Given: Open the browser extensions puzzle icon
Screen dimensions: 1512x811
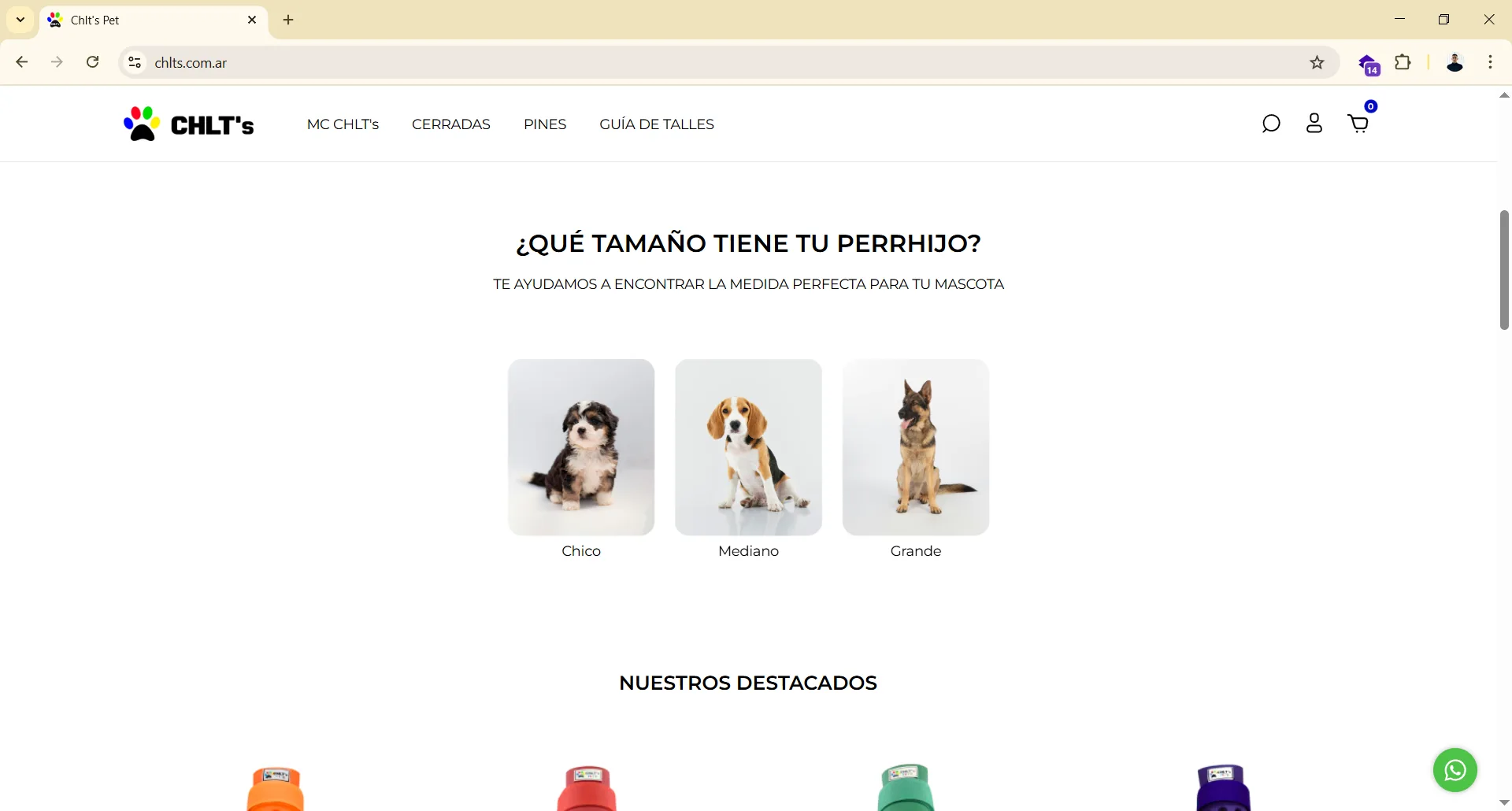Looking at the screenshot, I should tap(1403, 63).
